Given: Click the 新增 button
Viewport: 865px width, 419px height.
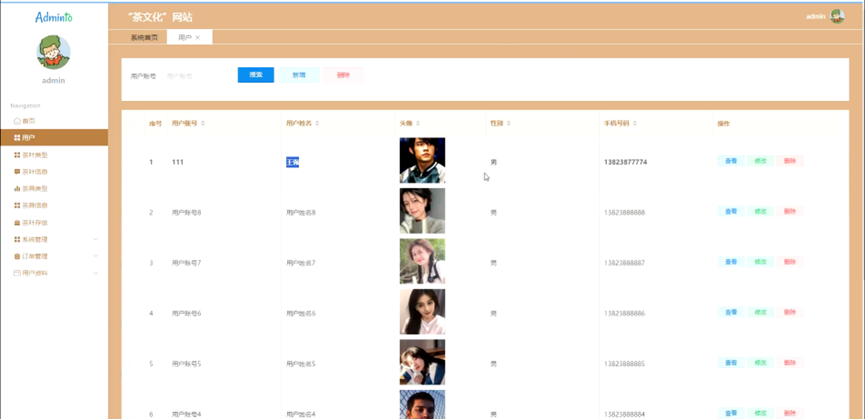Looking at the screenshot, I should tap(298, 75).
